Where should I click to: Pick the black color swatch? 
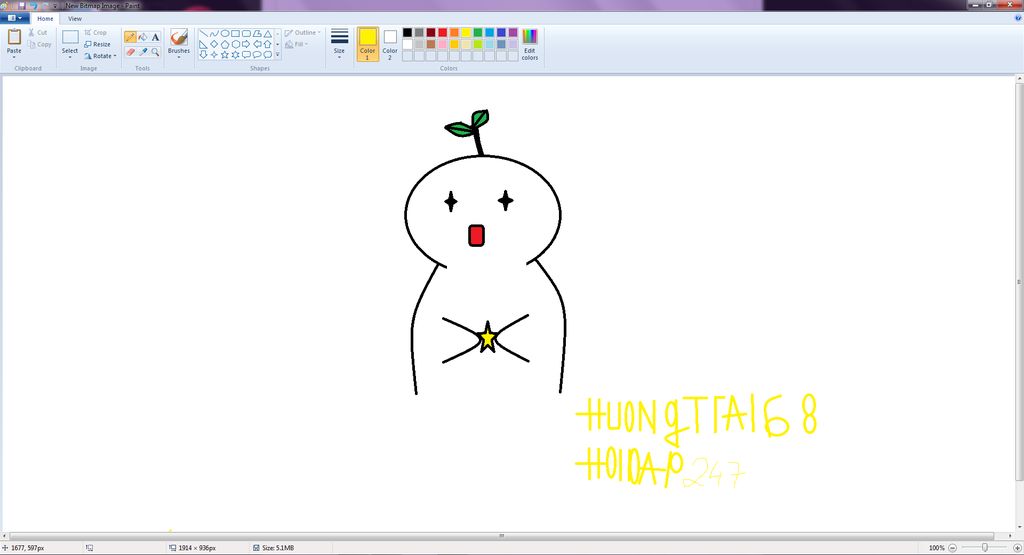(408, 33)
